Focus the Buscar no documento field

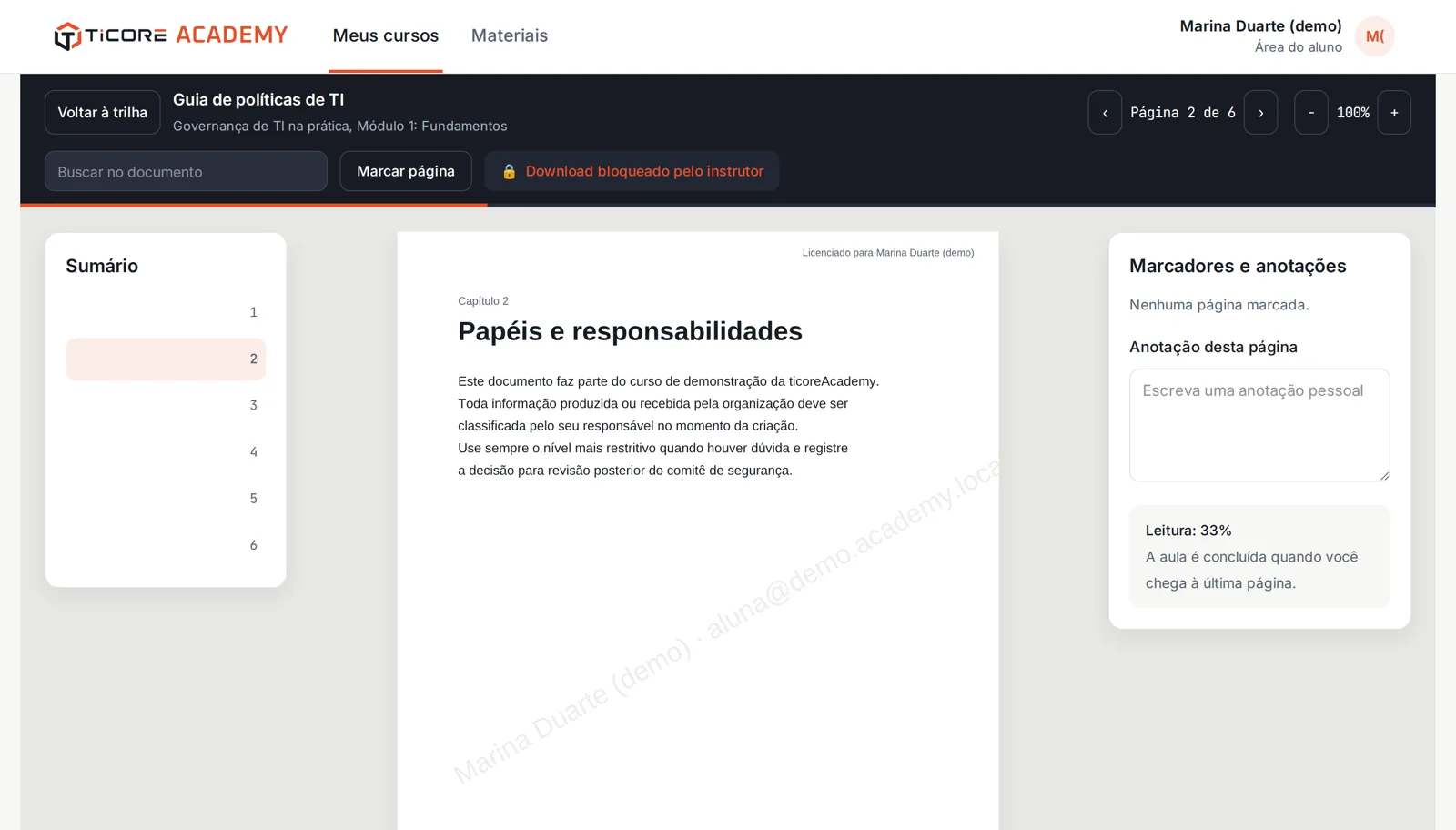click(186, 171)
